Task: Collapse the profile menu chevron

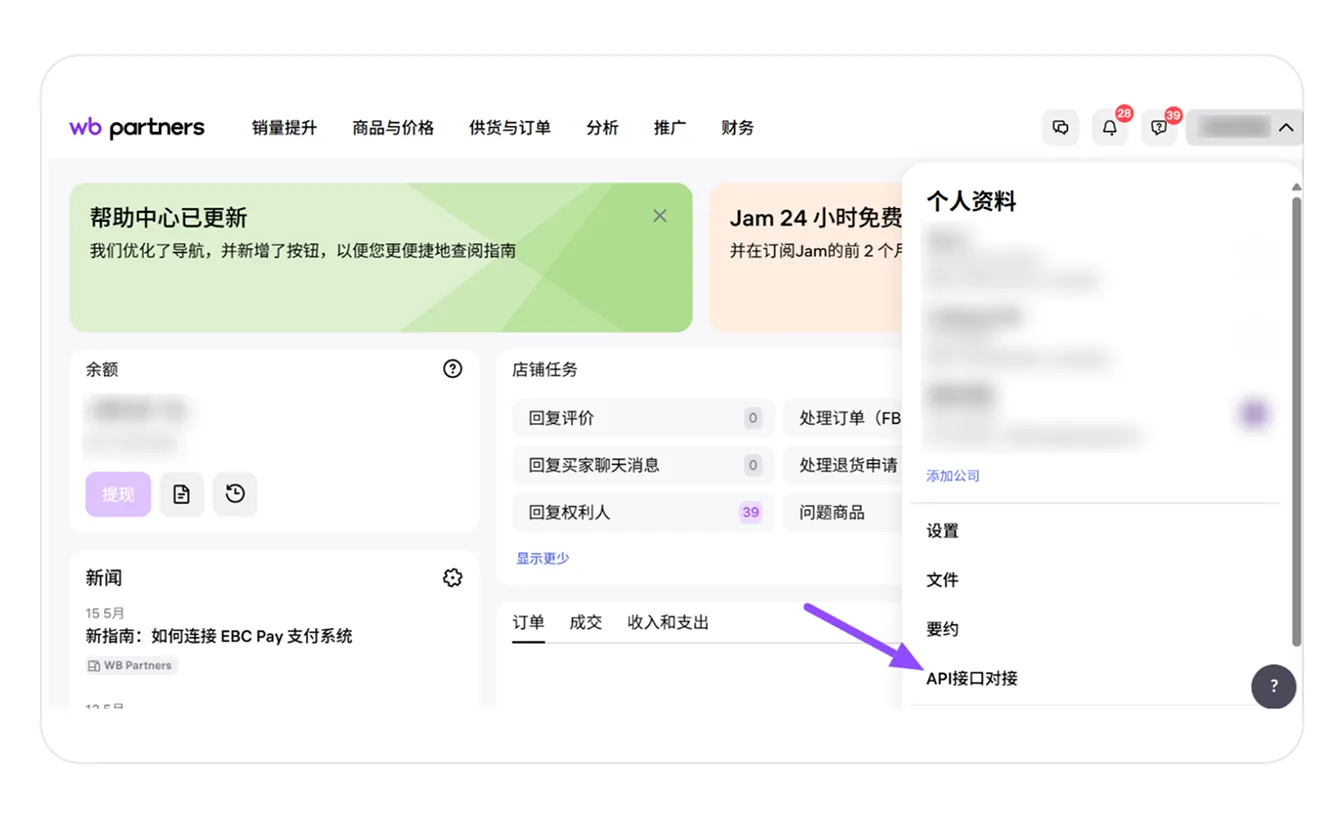Action: pyautogui.click(x=1286, y=128)
